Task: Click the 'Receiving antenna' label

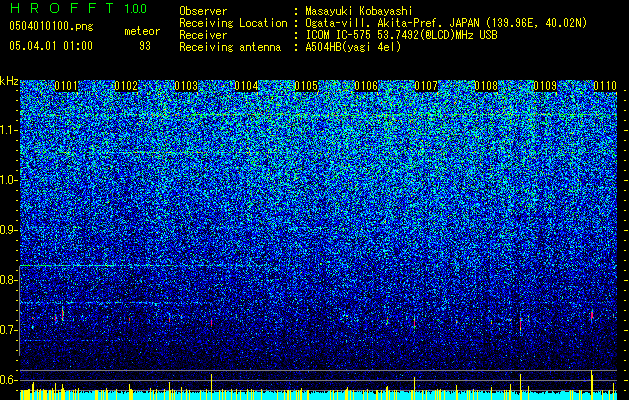Action: [230, 47]
